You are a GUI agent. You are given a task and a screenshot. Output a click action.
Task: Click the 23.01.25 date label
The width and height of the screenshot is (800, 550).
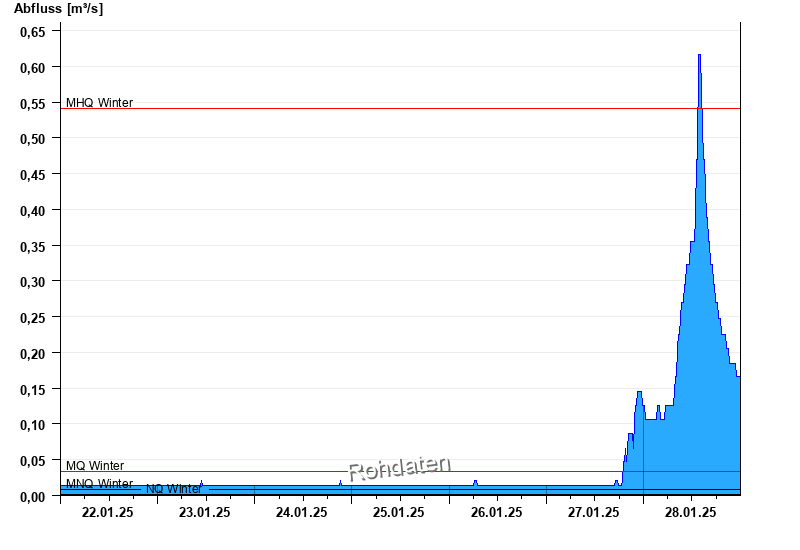[x=205, y=513]
